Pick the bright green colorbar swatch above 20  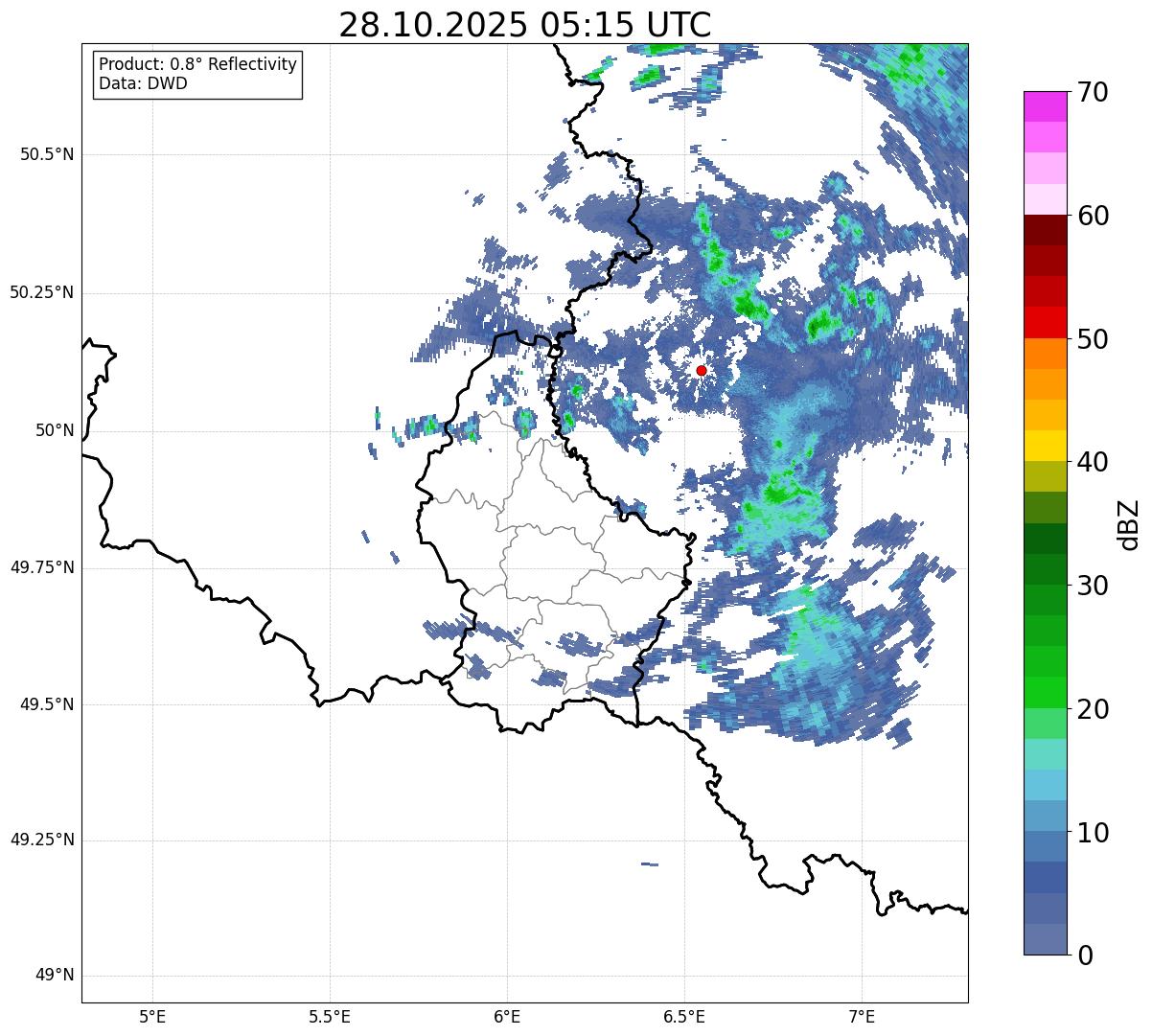[x=1045, y=692]
